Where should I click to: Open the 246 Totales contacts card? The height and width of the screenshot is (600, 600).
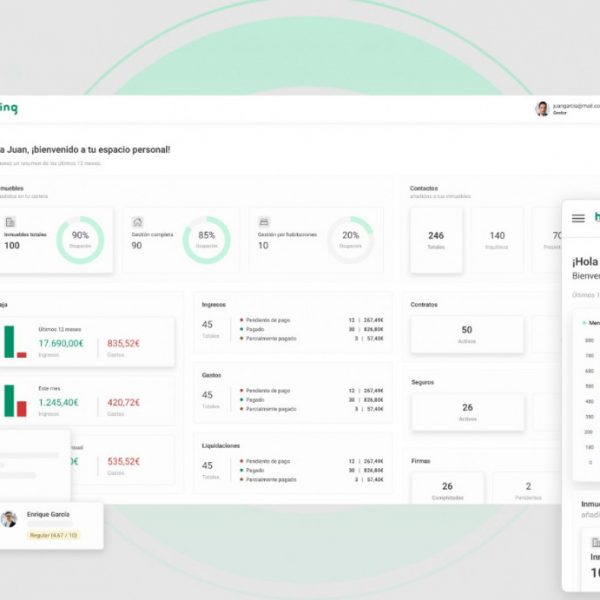point(436,240)
